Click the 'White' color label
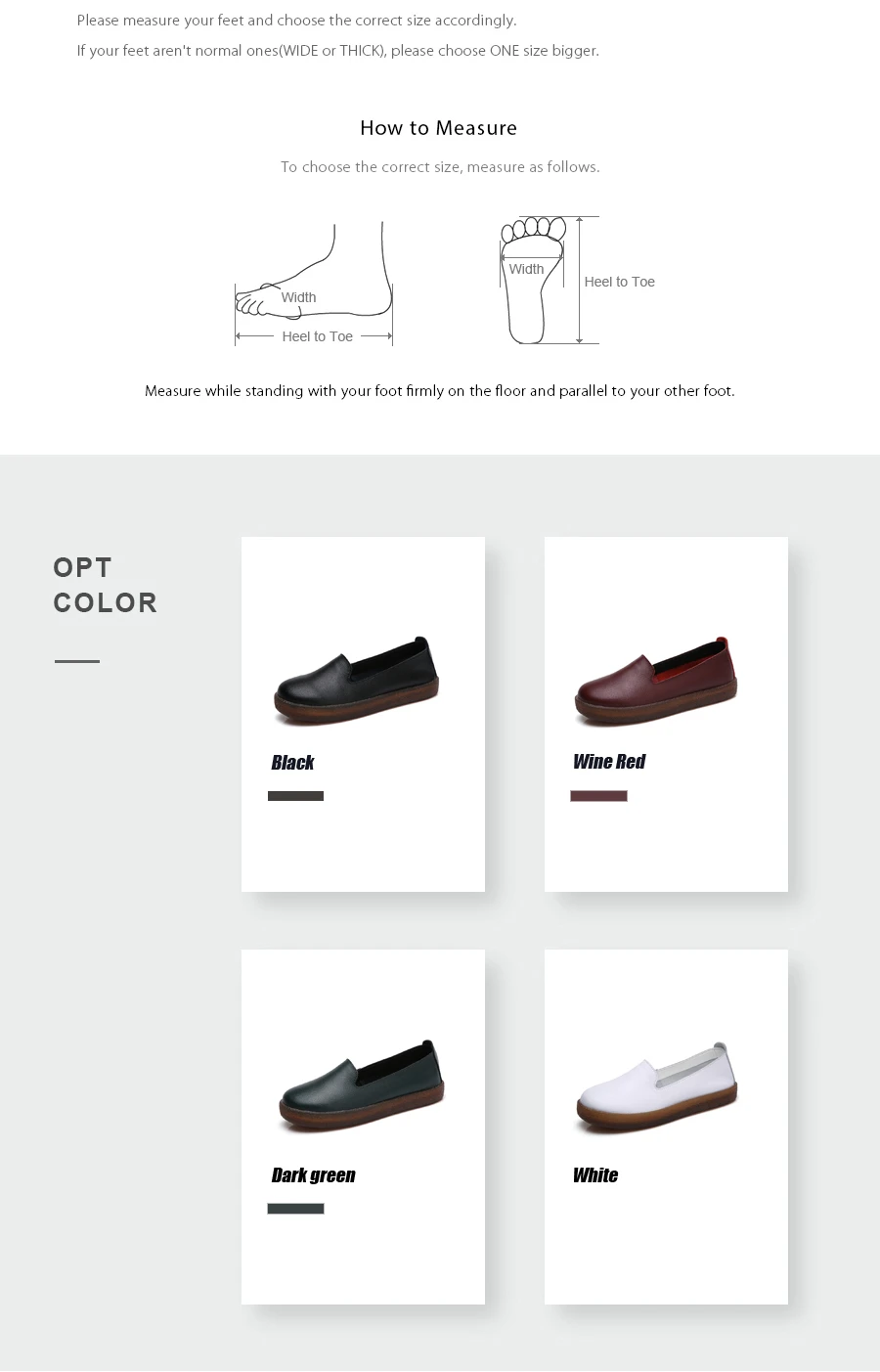 pyautogui.click(x=595, y=1175)
